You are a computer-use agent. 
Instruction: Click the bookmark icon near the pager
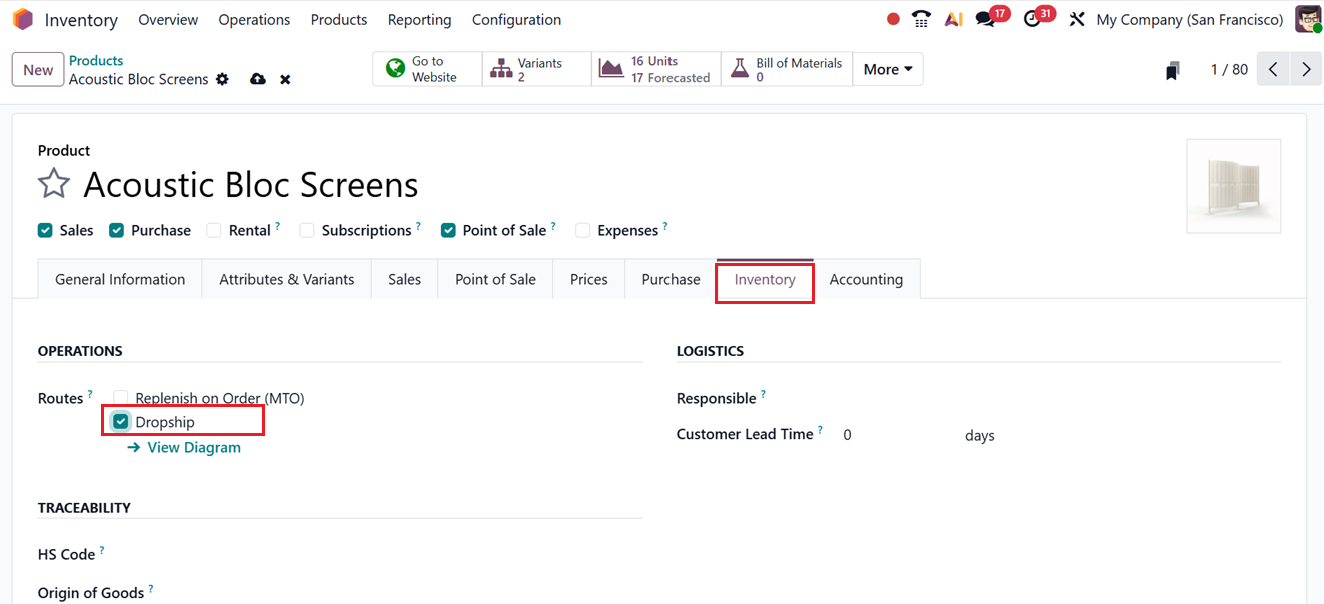pos(1172,70)
